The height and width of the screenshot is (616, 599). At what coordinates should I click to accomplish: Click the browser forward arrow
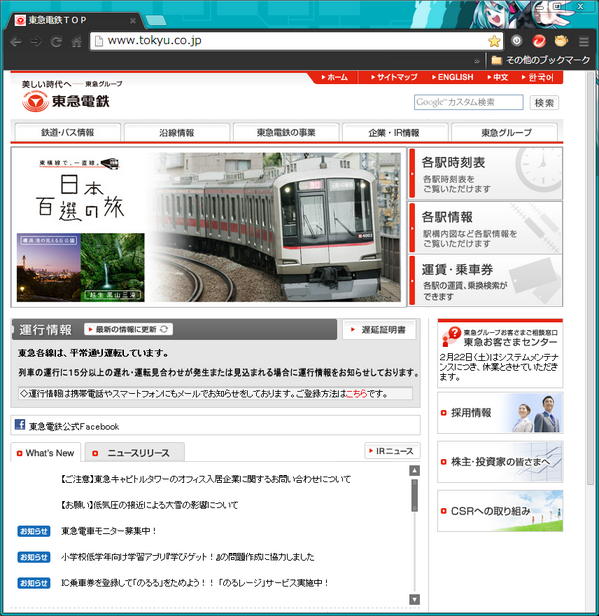[36, 41]
